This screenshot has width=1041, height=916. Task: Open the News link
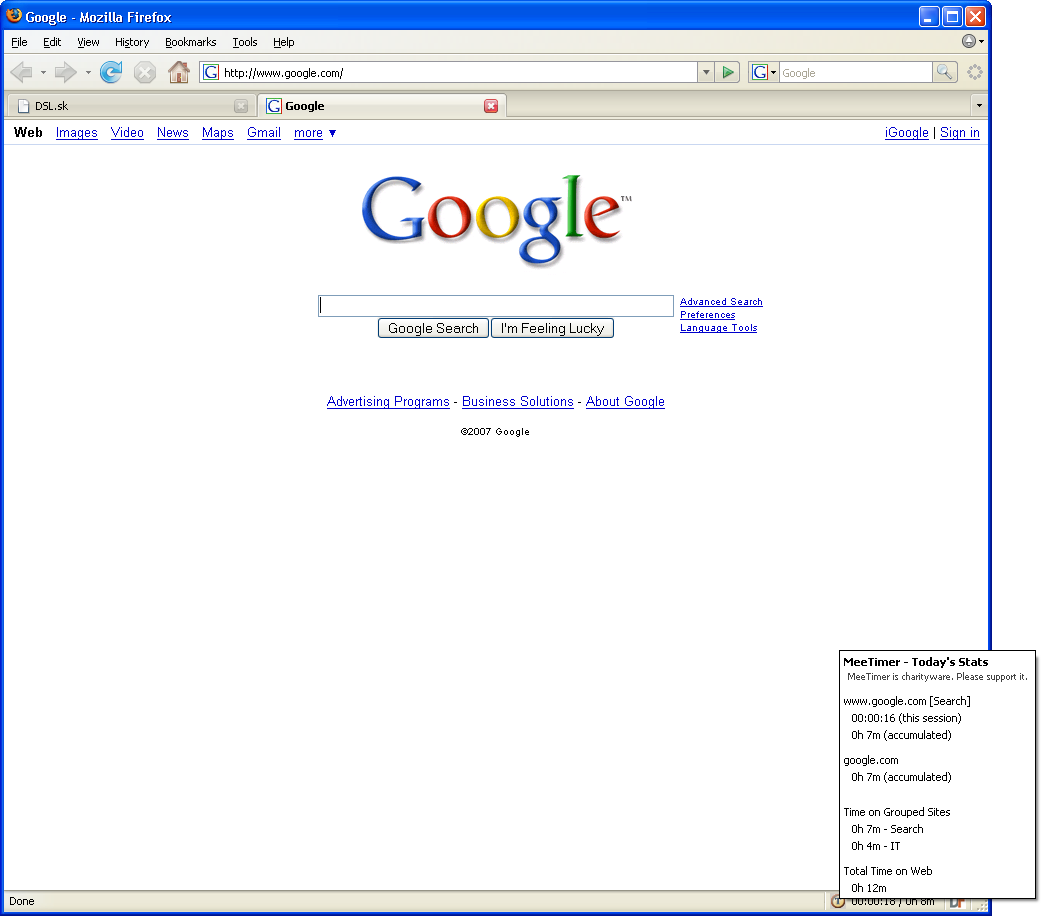tap(173, 133)
